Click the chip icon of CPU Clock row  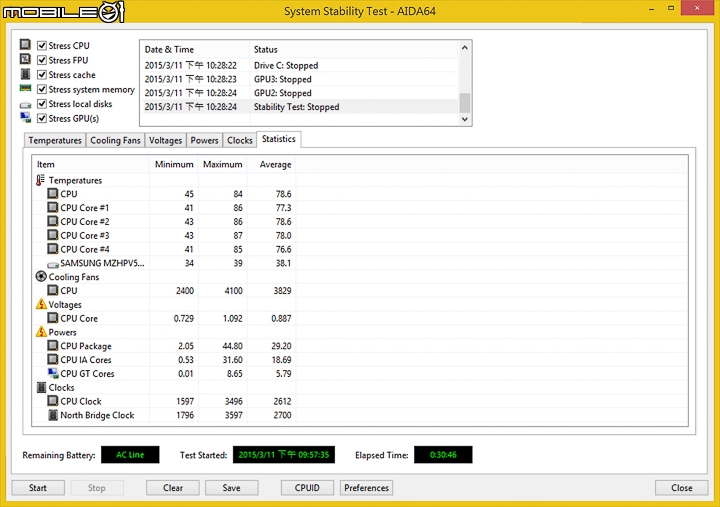(x=53, y=400)
